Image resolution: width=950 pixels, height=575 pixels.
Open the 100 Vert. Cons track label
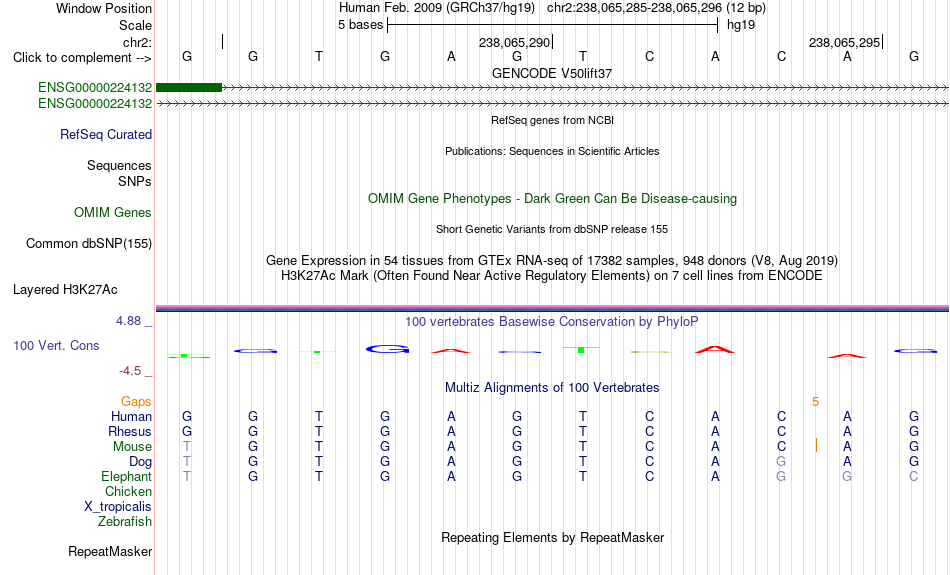tap(56, 345)
